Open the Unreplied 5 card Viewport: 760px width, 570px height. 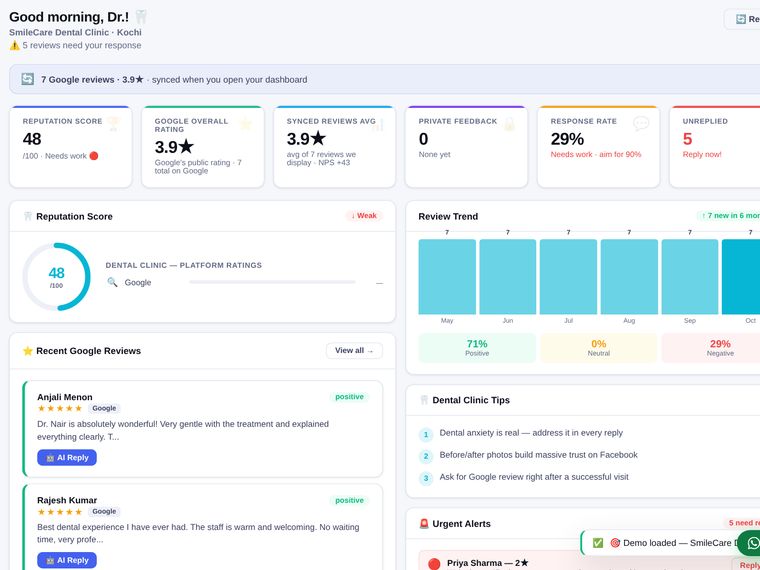(x=715, y=147)
